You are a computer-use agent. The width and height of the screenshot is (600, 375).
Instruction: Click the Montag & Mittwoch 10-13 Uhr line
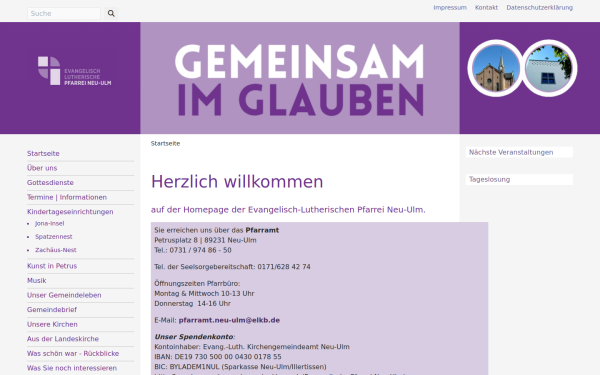click(204, 293)
